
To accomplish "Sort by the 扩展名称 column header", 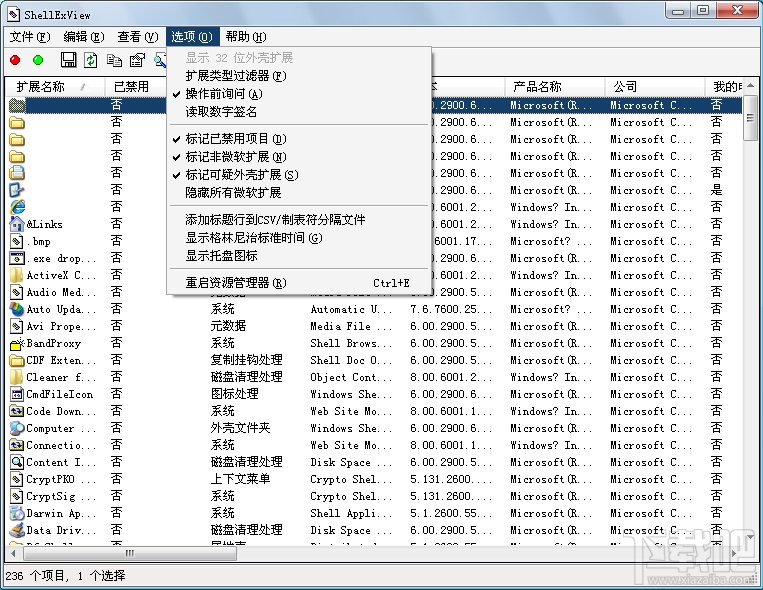I will pyautogui.click(x=55, y=87).
